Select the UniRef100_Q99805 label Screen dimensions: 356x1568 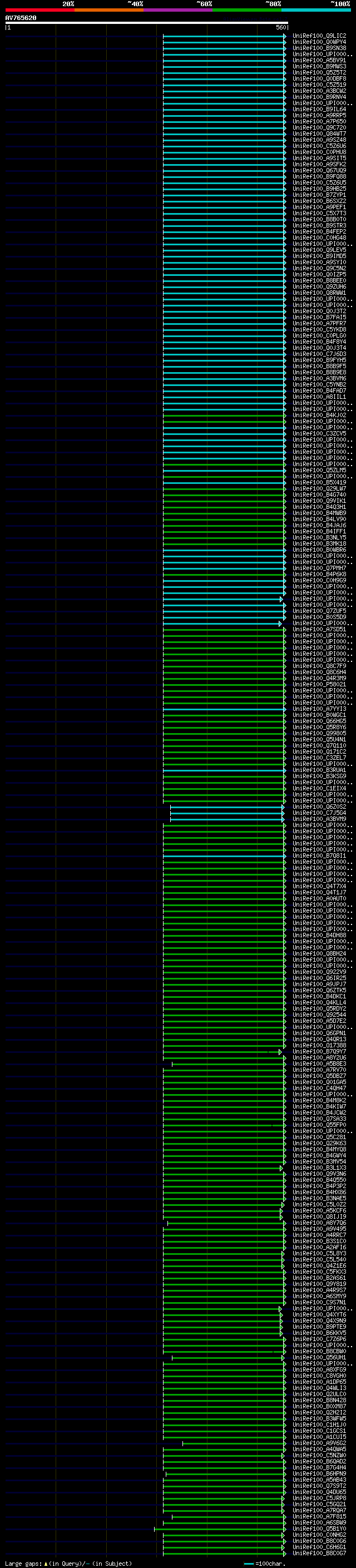319,734
